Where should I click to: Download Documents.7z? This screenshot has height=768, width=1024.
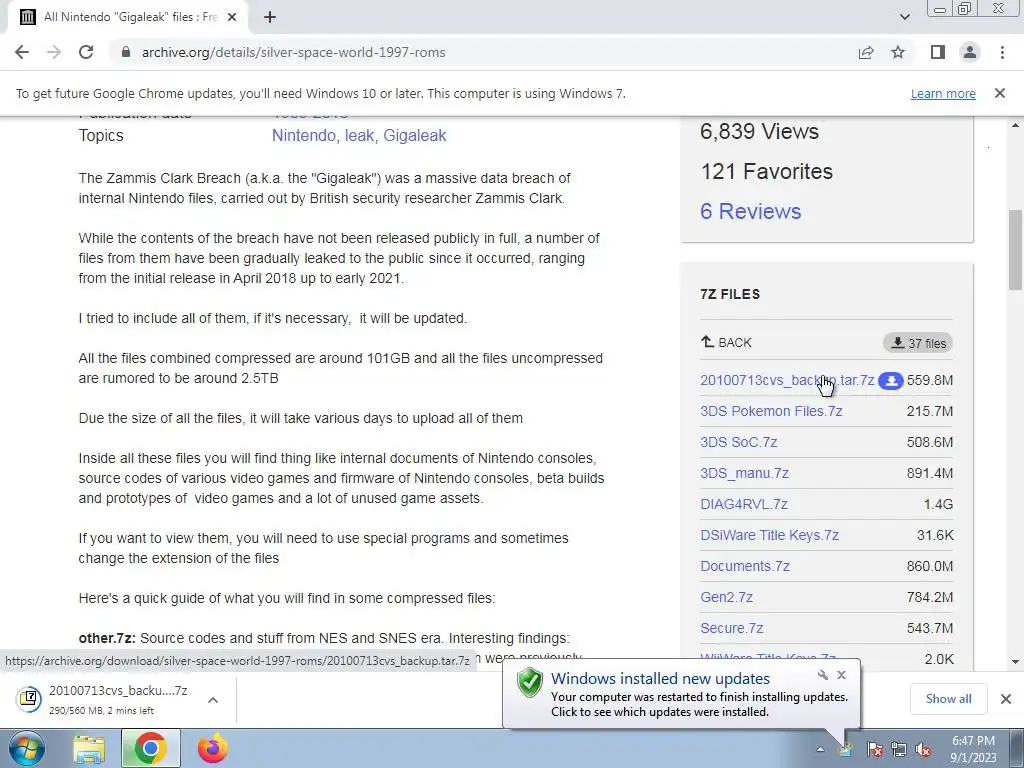point(745,566)
